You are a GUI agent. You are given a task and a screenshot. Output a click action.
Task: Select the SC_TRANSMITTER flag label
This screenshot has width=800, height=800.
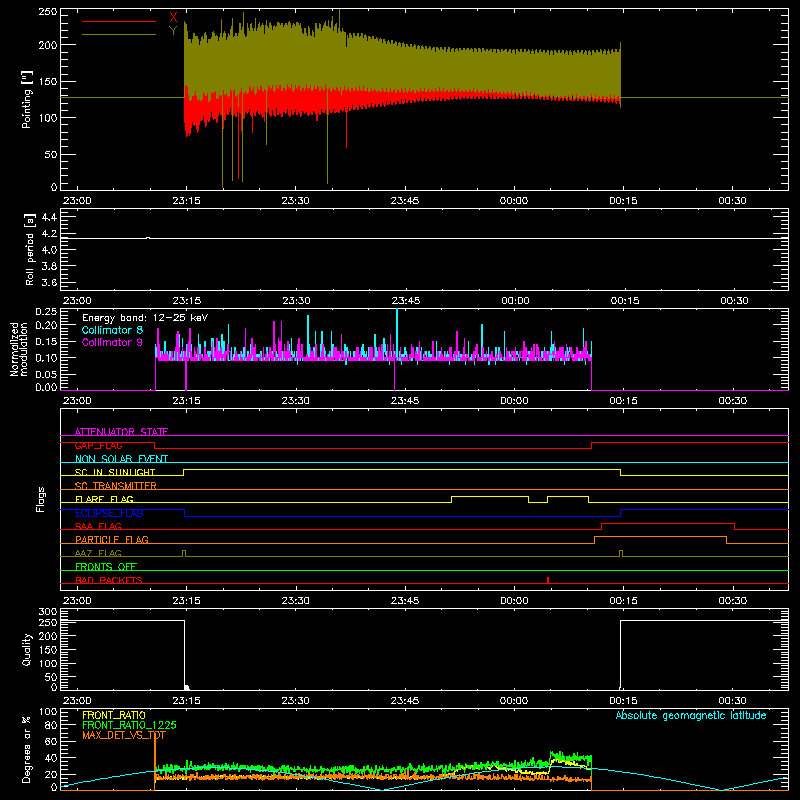[x=116, y=486]
